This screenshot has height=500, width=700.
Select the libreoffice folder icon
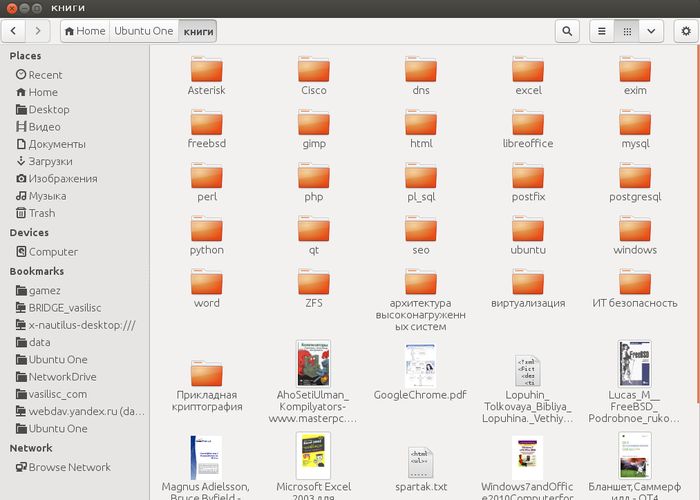(x=528, y=123)
